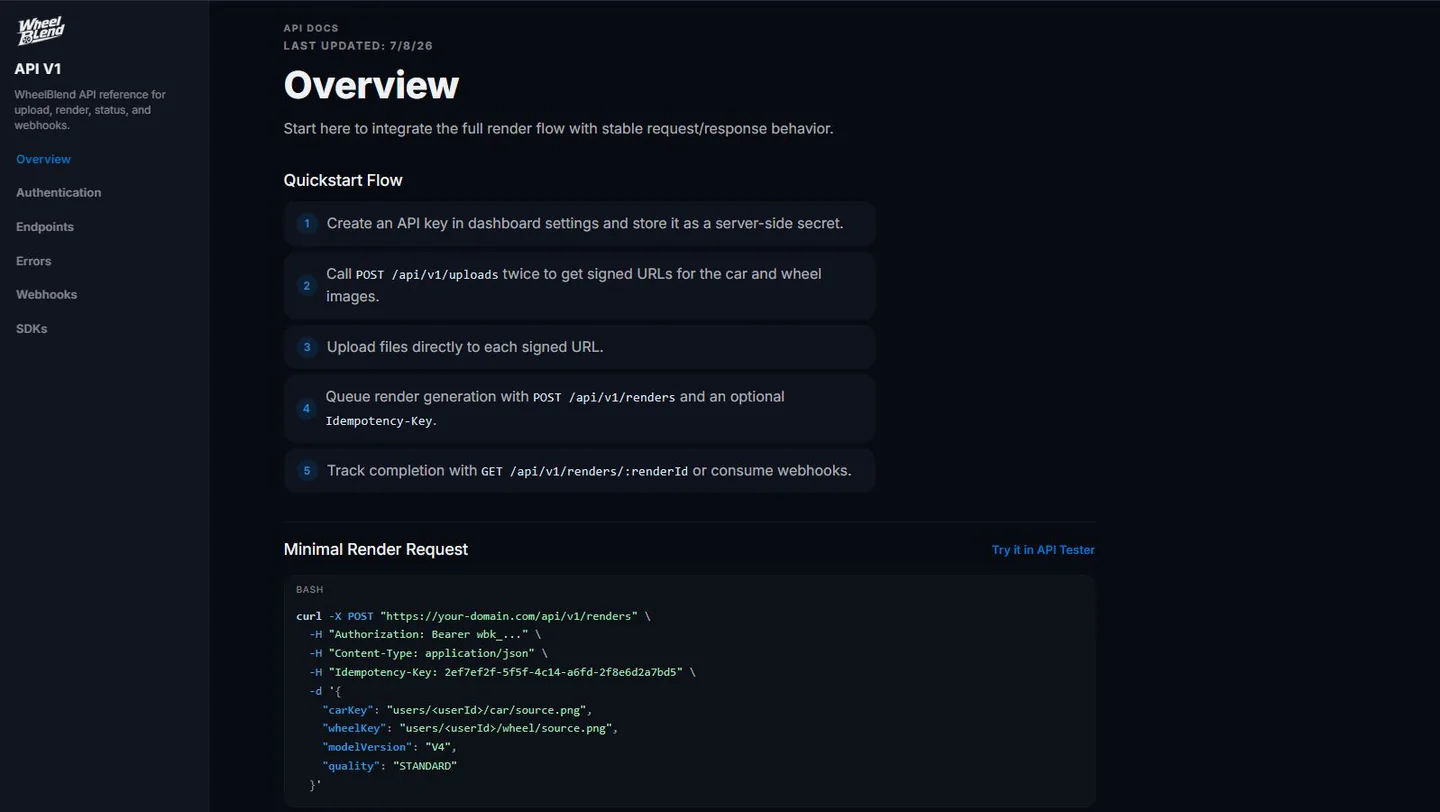Click the LAST UPDATED: 7/8/26 text
Image resolution: width=1440 pixels, height=812 pixels.
click(x=358, y=46)
